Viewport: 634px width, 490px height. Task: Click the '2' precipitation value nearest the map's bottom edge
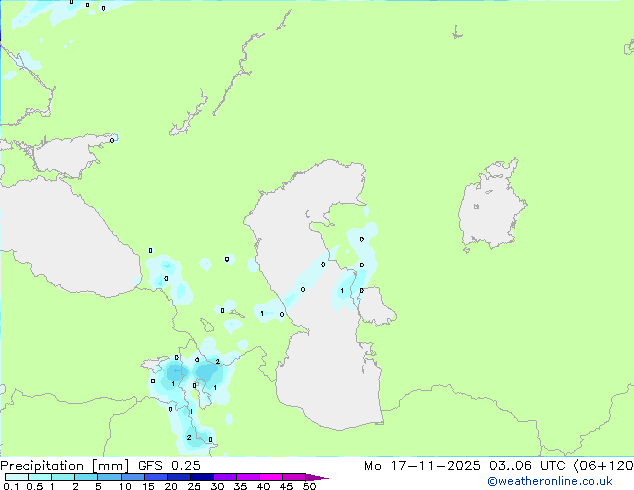pos(188,437)
